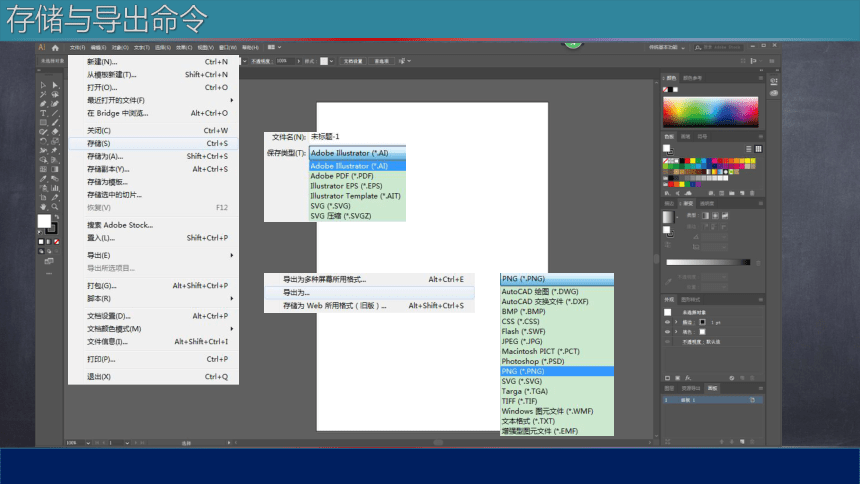This screenshot has height=484, width=860.
Task: Select Adobe PDF (*.PDF) format option
Action: pyautogui.click(x=358, y=176)
